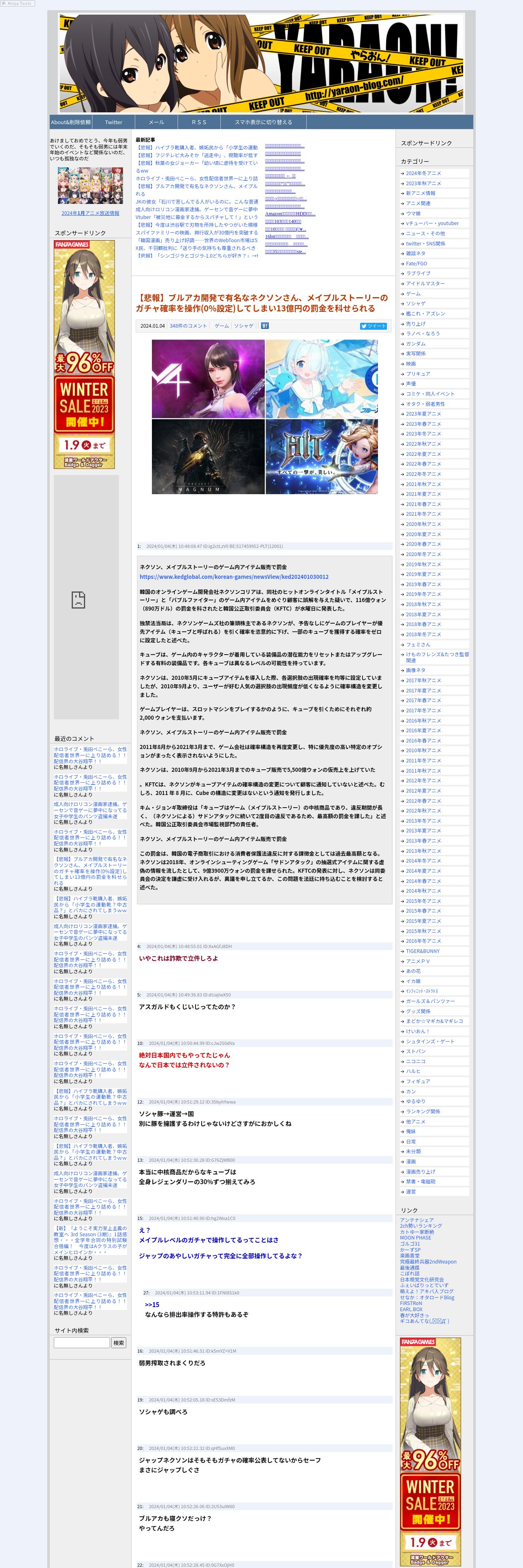Image resolution: width=523 pixels, height=1568 pixels.
Task: Open category 2023年秋アニメ
Action: [x=424, y=183]
